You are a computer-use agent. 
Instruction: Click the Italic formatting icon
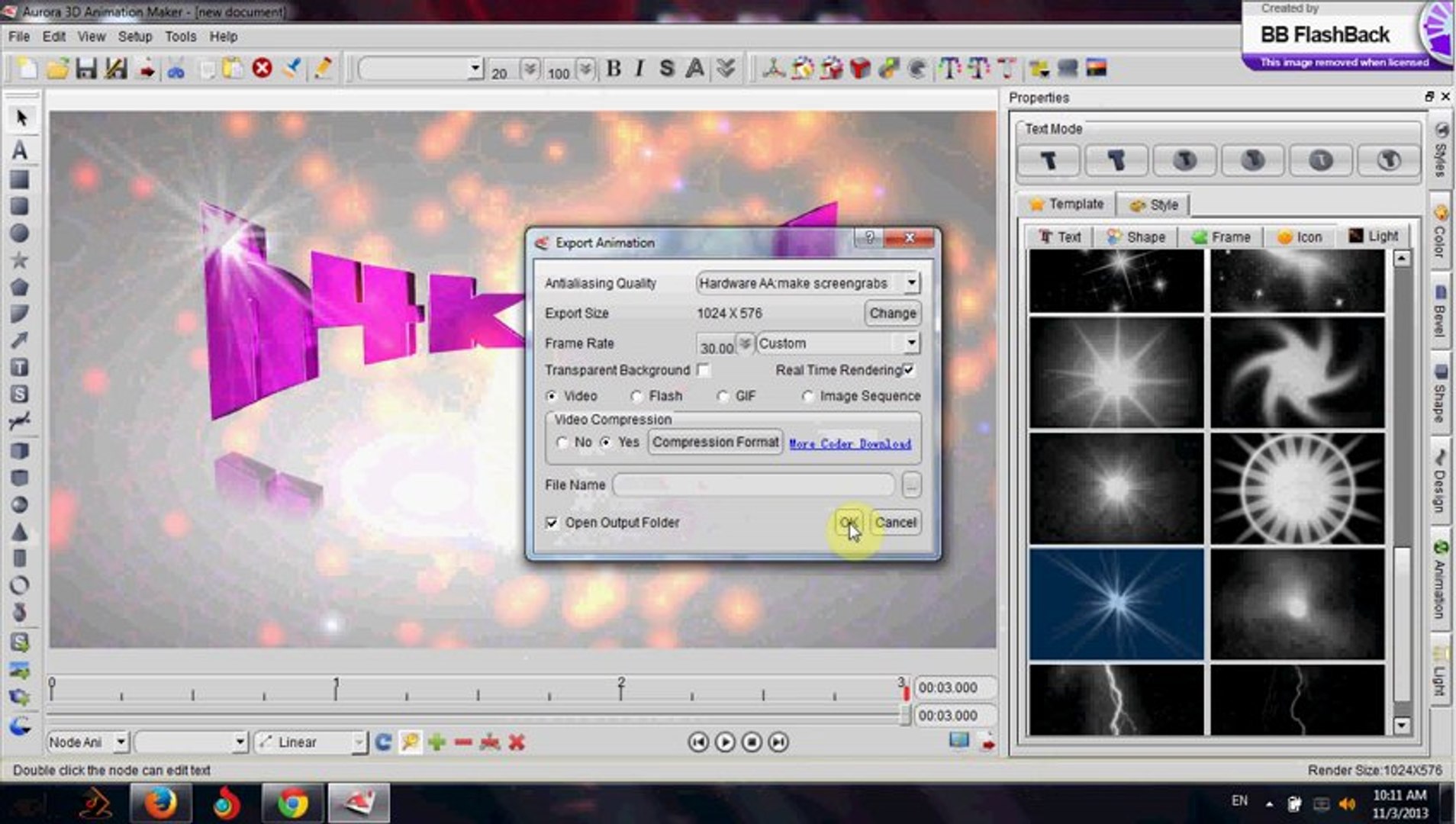pyautogui.click(x=639, y=69)
